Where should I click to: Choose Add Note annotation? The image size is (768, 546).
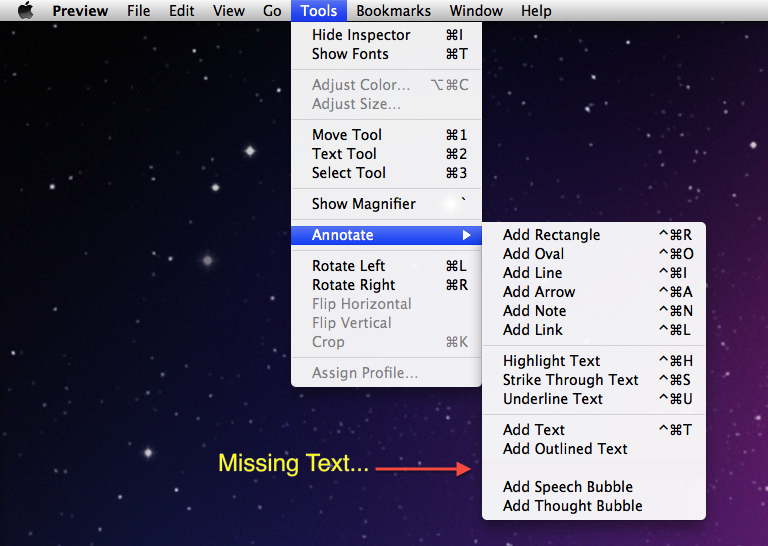pyautogui.click(x=594, y=311)
